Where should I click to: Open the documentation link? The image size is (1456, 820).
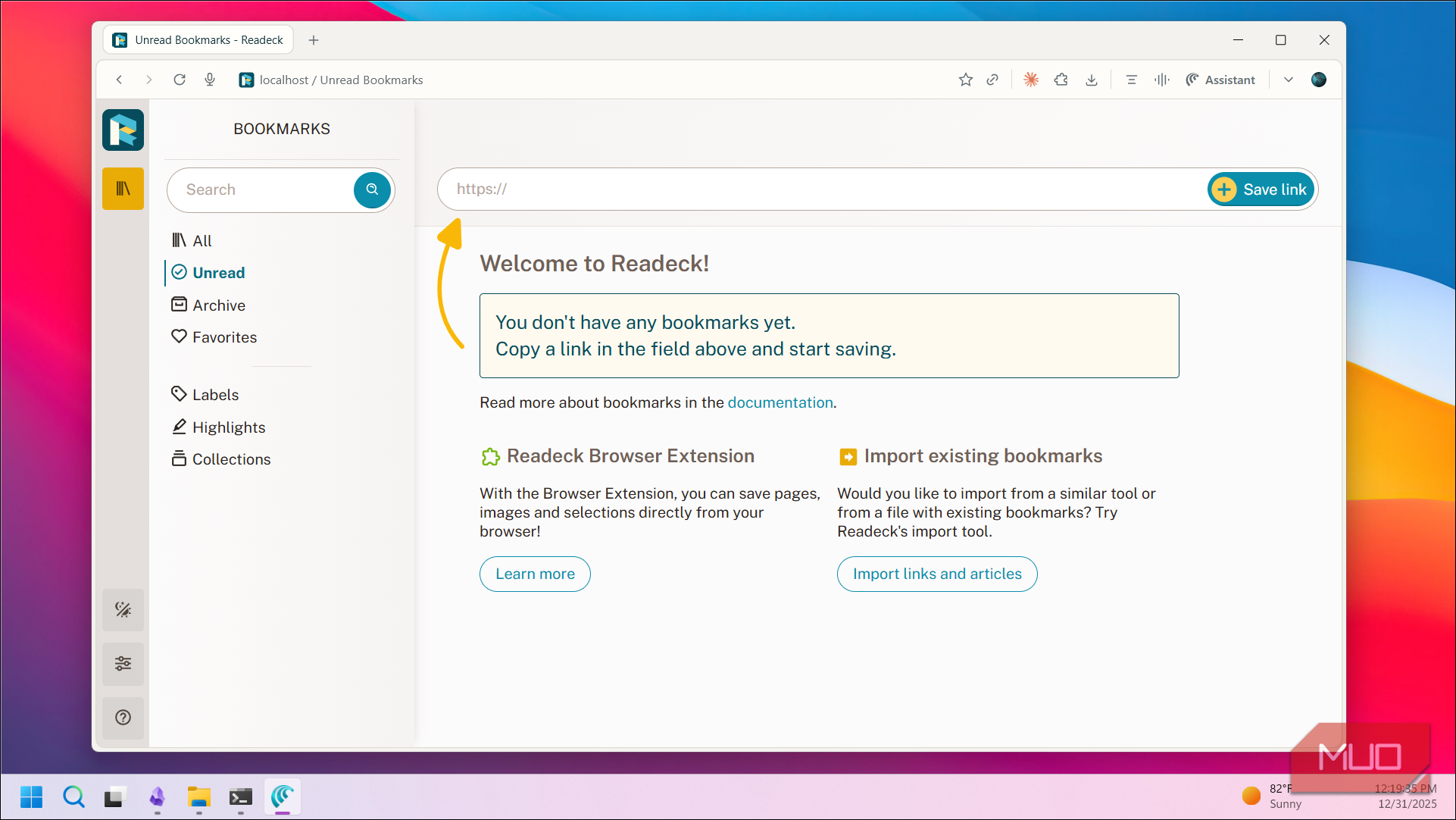click(780, 402)
